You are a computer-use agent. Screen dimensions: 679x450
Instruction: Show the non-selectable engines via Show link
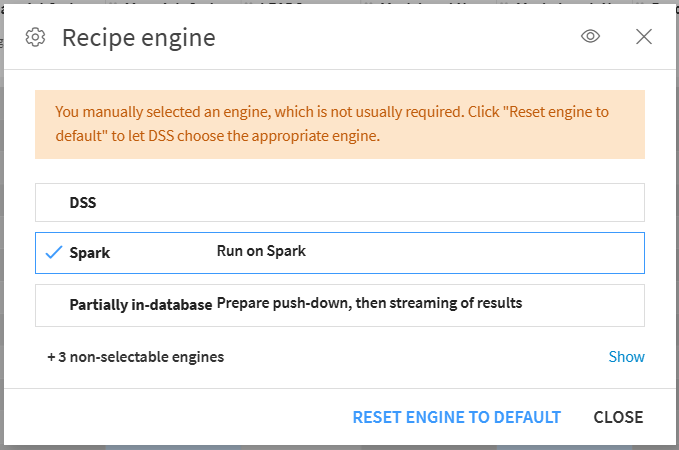626,357
